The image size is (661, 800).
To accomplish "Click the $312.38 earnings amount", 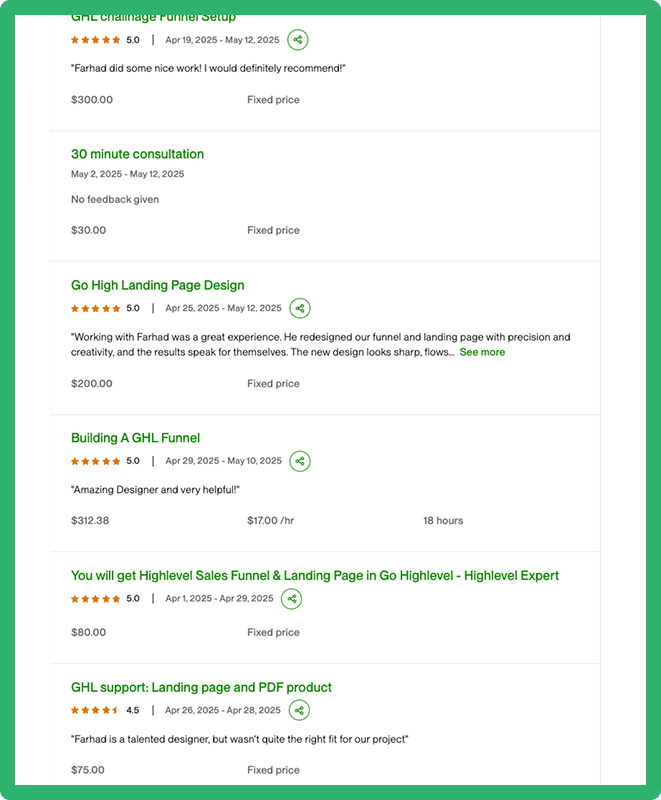I will point(90,521).
